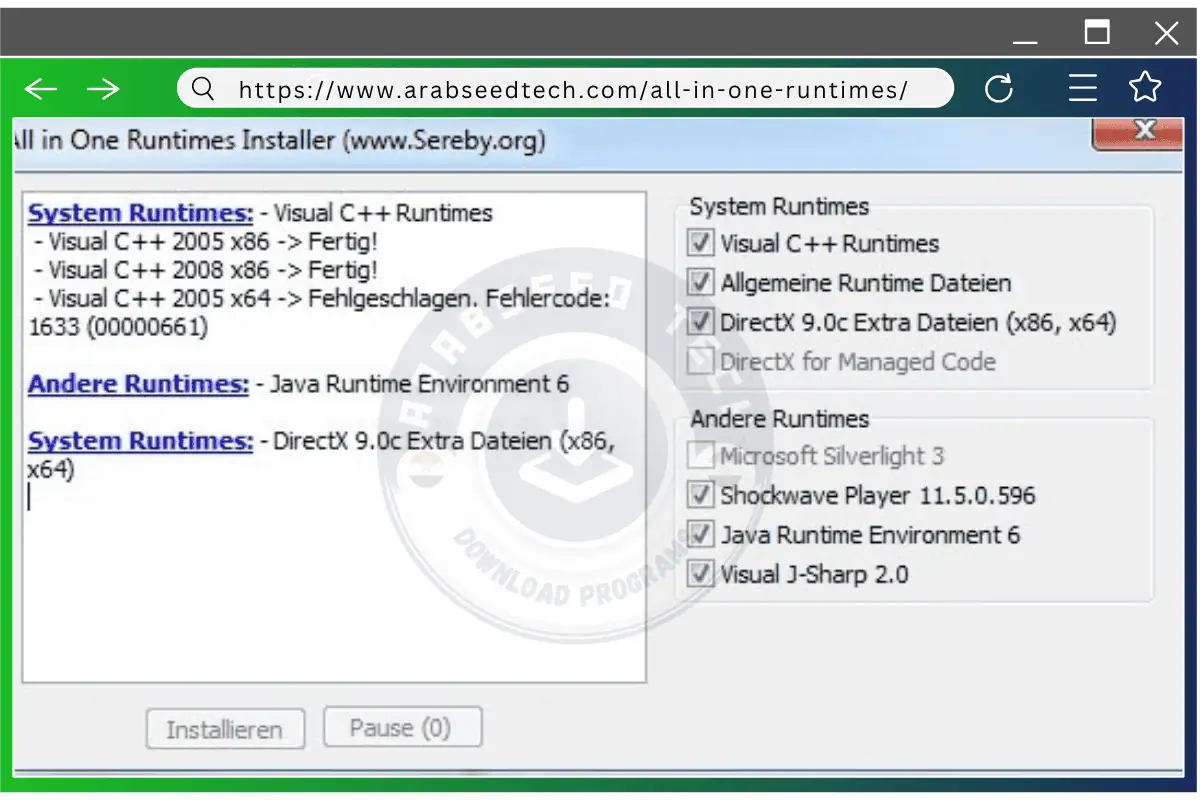Toggle the Visual J-Sharp 2.0 checkbox
Viewport: 1200px width, 800px height.
click(701, 574)
